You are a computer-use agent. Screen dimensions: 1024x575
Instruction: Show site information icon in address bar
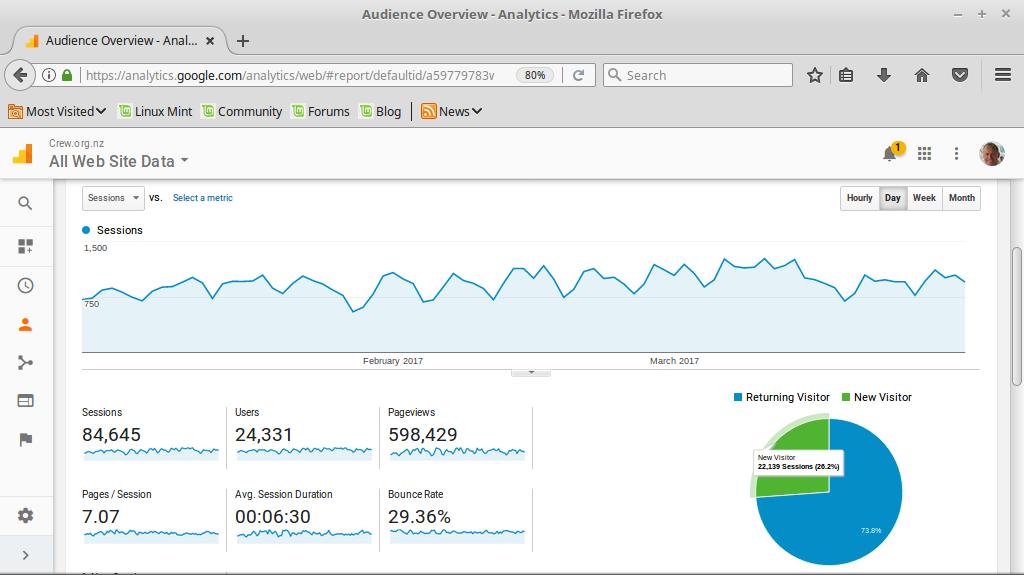click(49, 75)
